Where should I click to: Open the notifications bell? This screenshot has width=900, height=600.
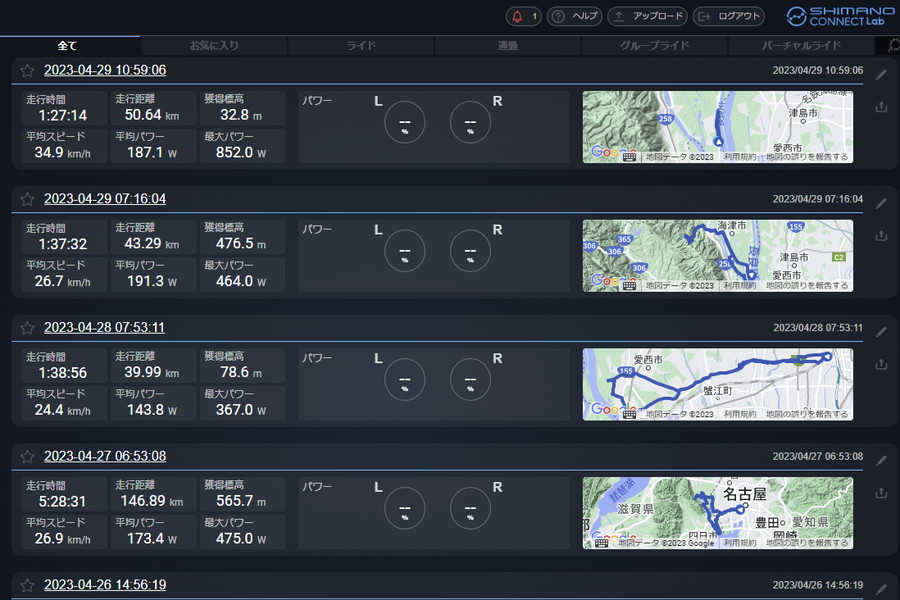[523, 16]
